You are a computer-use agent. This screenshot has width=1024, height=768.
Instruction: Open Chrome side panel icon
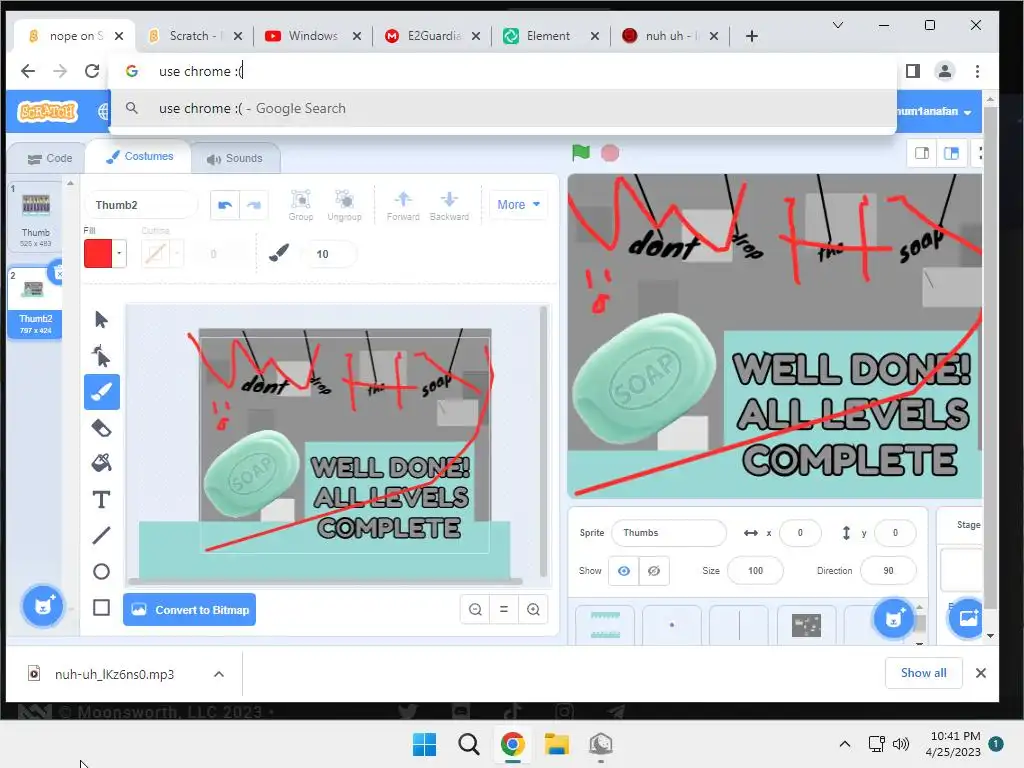point(913,71)
